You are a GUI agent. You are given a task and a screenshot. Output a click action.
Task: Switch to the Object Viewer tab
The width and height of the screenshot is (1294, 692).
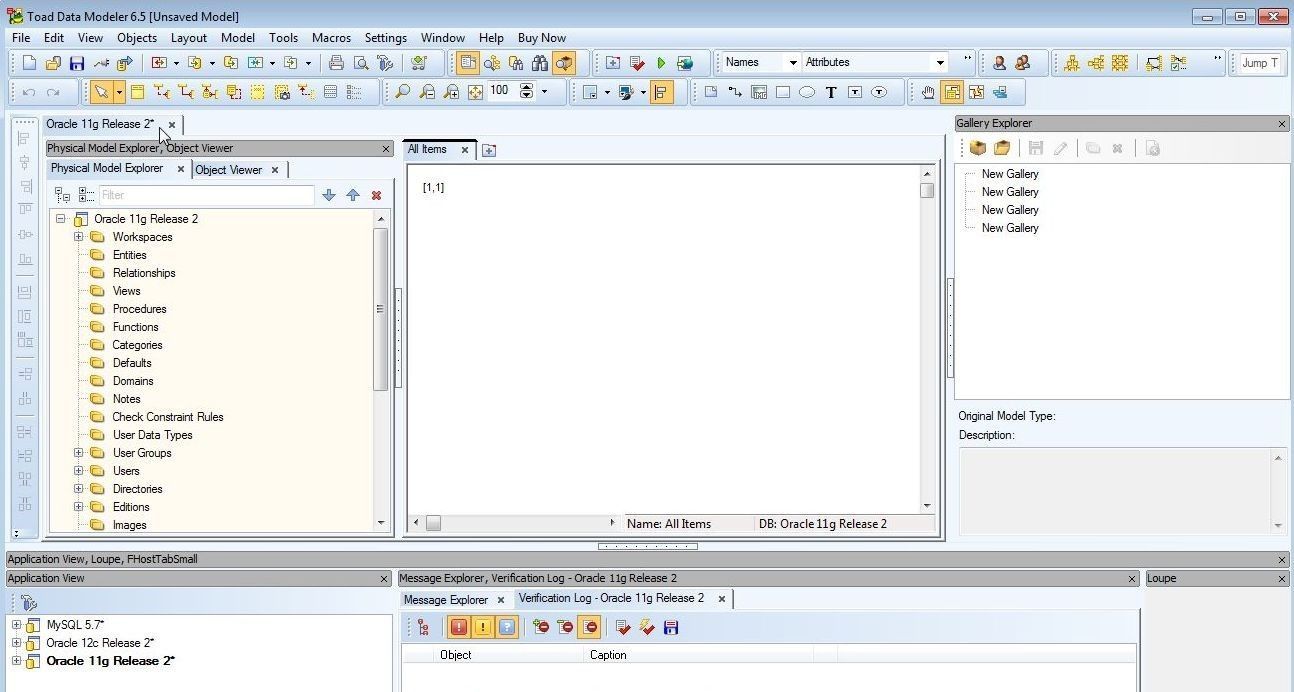point(229,170)
